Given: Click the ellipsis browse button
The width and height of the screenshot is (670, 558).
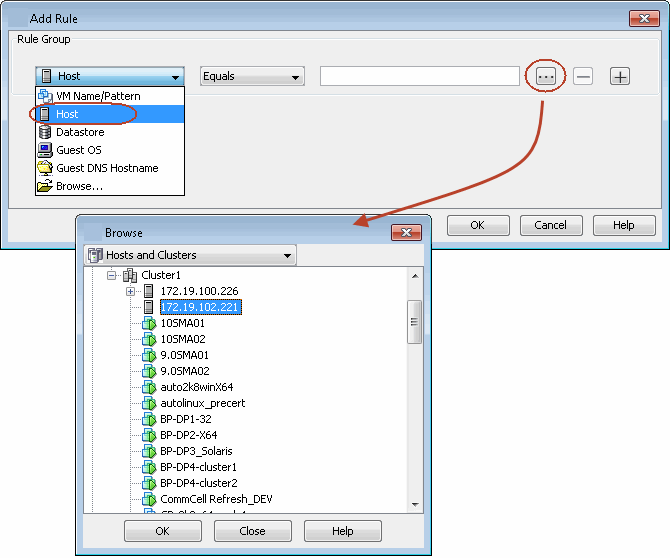Looking at the screenshot, I should (x=546, y=77).
